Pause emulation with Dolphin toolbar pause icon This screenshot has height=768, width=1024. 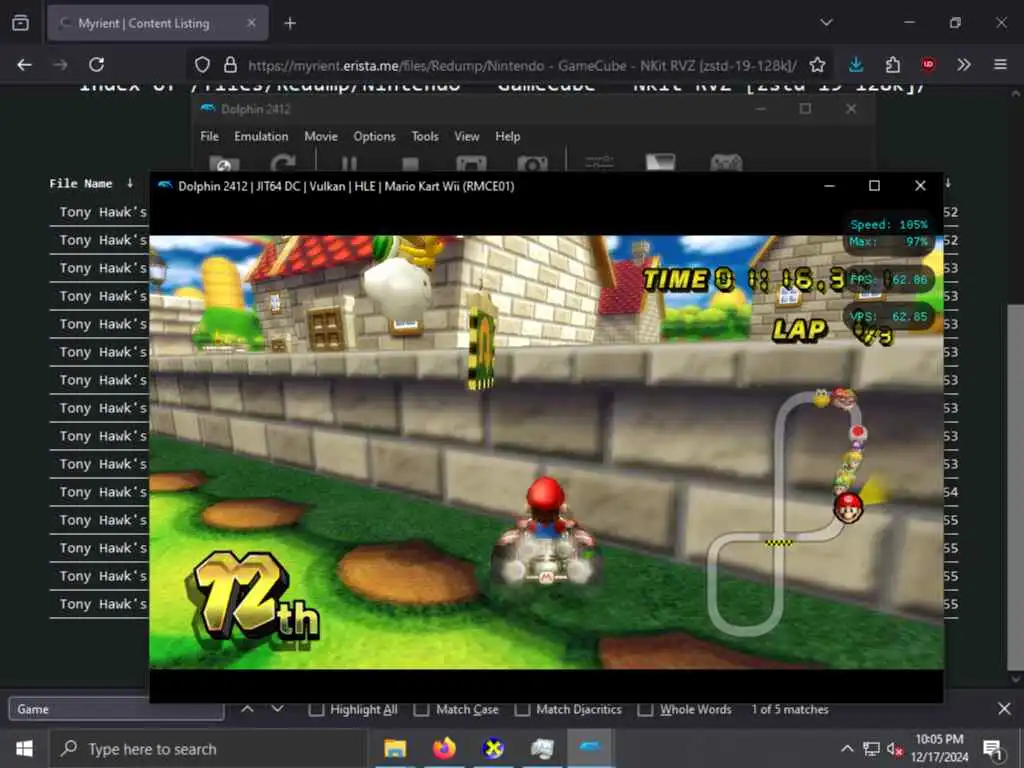tap(349, 165)
